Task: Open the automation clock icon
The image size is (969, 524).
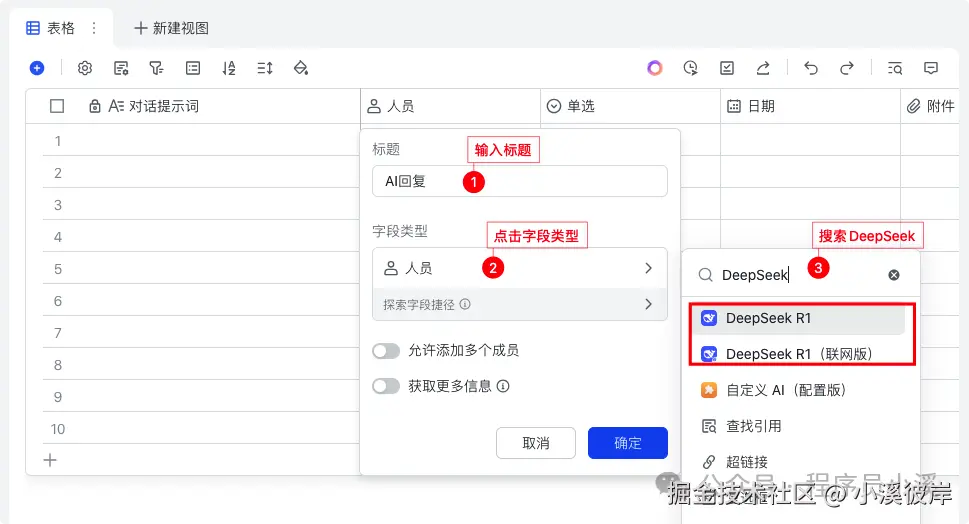Action: coord(690,68)
